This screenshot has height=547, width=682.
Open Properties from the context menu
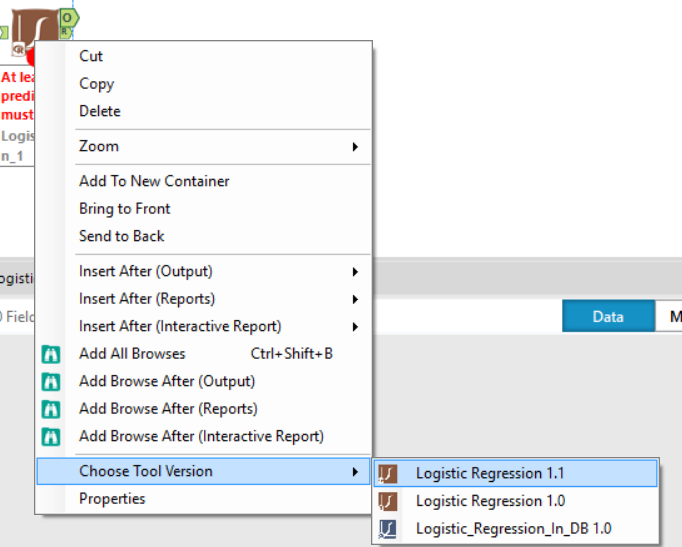pyautogui.click(x=112, y=499)
